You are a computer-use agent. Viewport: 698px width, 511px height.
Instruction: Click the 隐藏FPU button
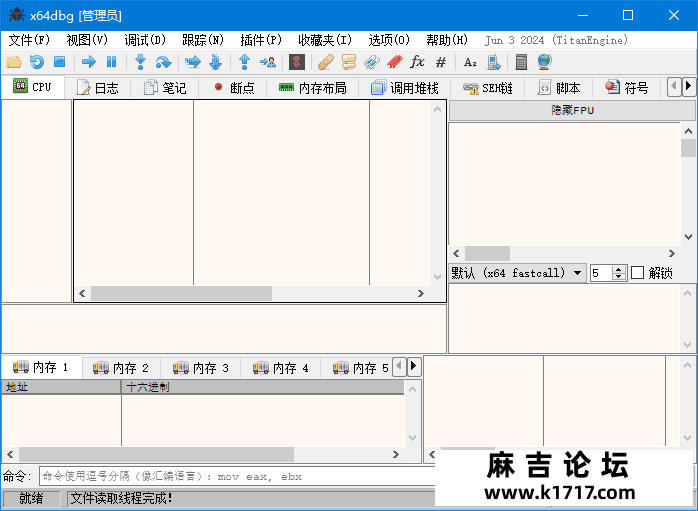point(572,110)
